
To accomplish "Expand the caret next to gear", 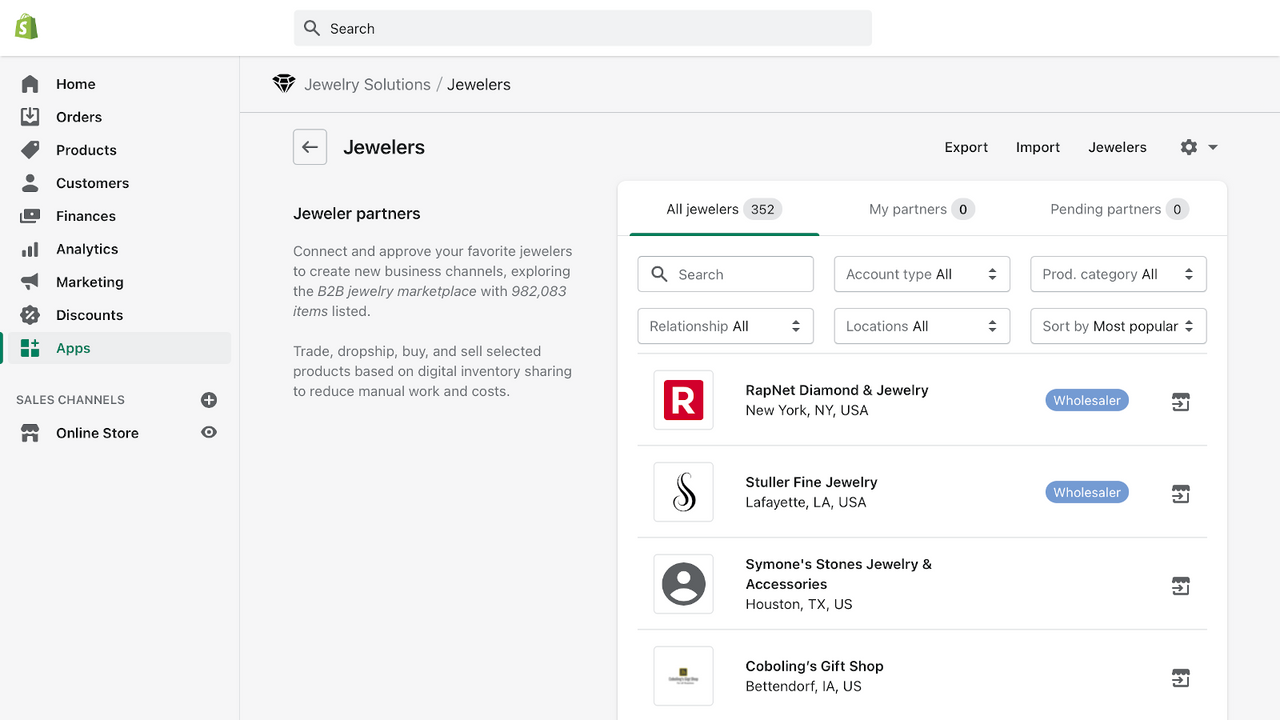I will click(x=1213, y=147).
